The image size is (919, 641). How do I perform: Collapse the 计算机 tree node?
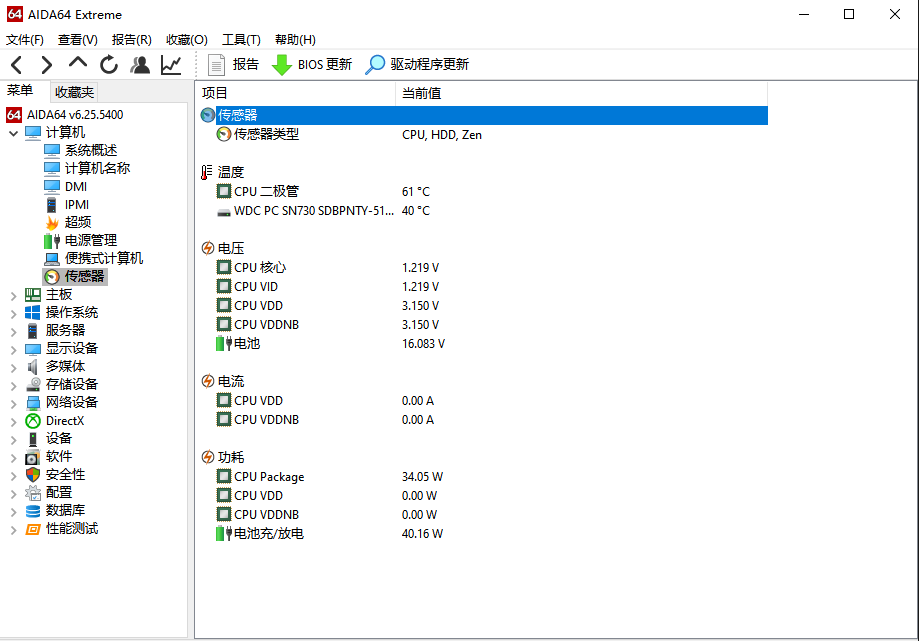click(13, 134)
